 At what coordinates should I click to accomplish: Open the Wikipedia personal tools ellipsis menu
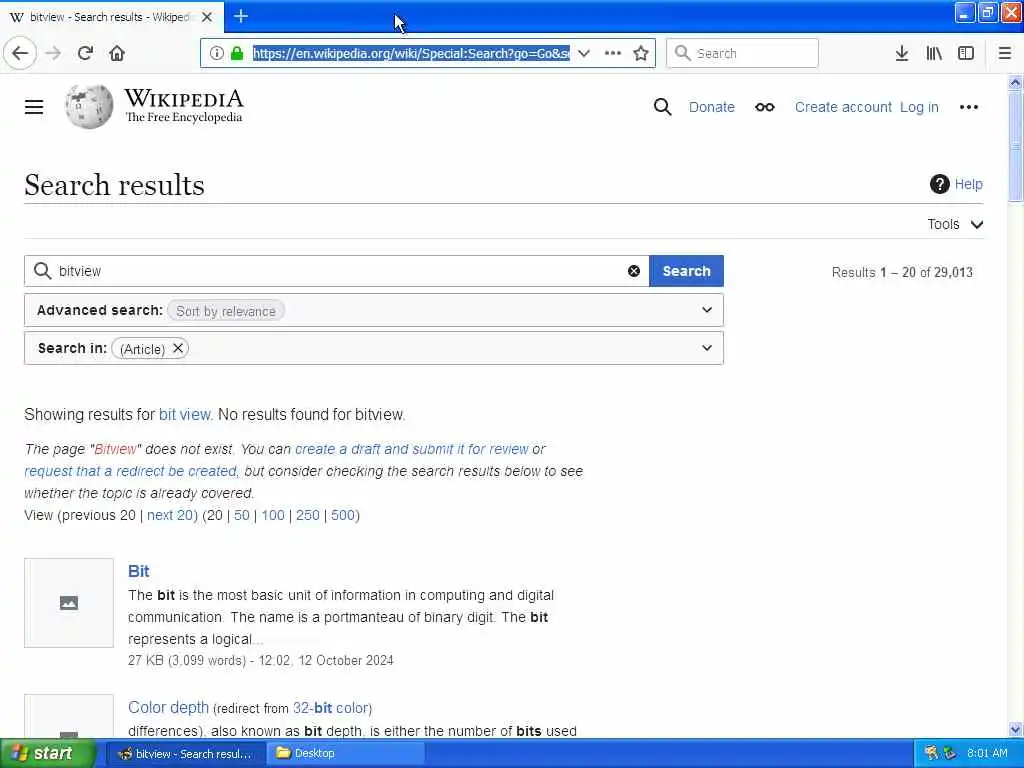[968, 107]
